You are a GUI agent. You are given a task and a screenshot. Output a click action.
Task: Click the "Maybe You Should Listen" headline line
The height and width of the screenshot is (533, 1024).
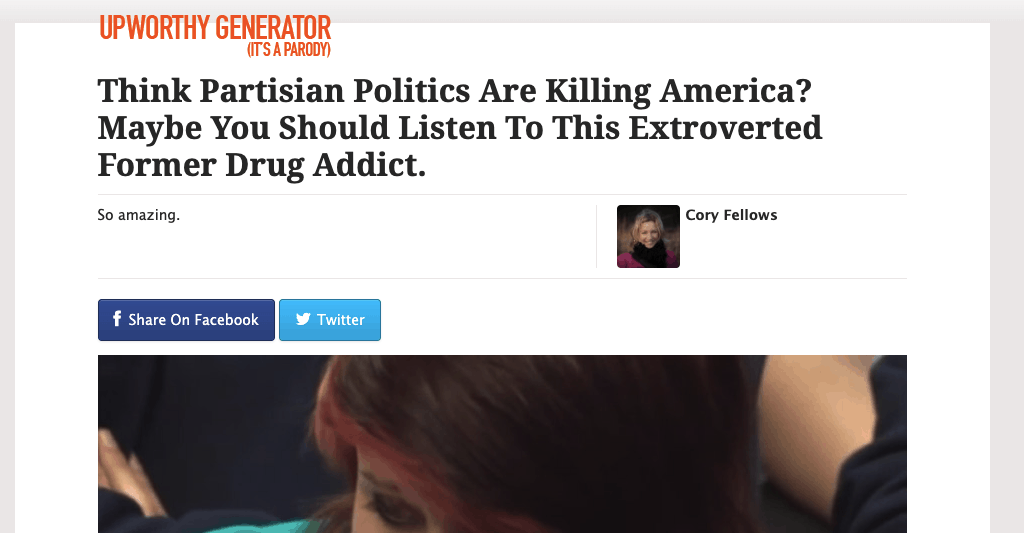(460, 128)
